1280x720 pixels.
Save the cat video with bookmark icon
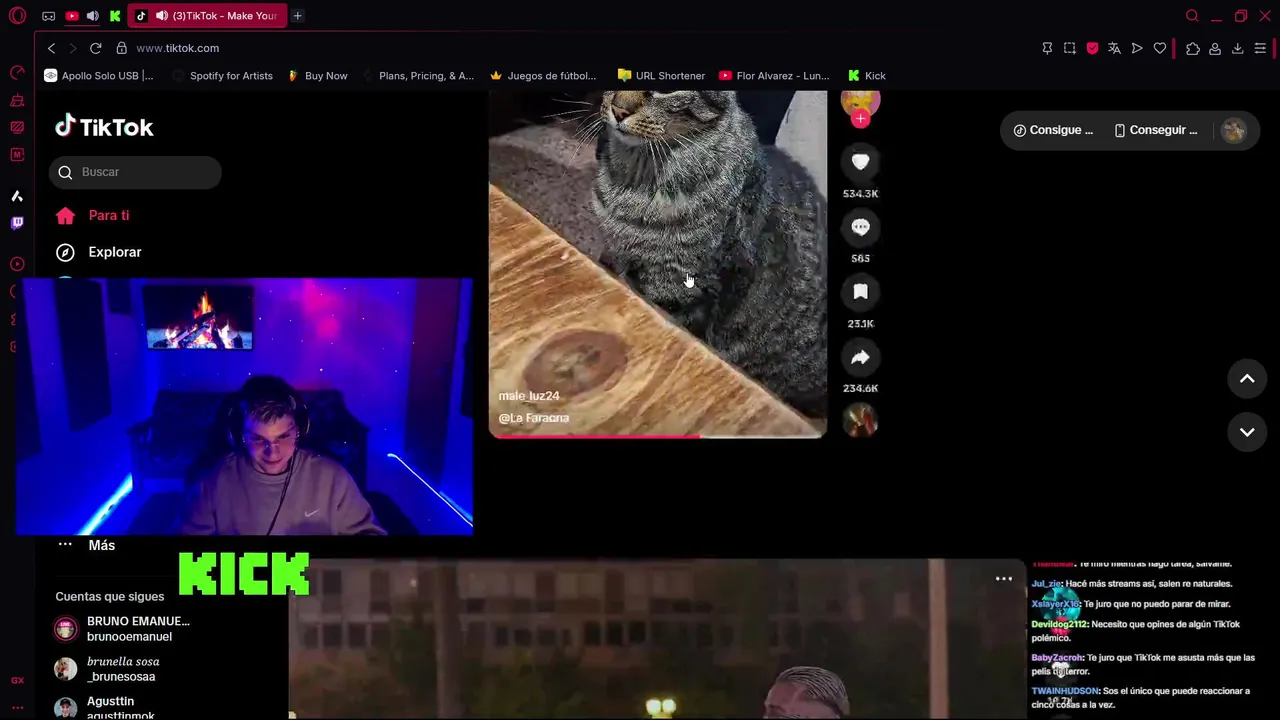click(860, 292)
